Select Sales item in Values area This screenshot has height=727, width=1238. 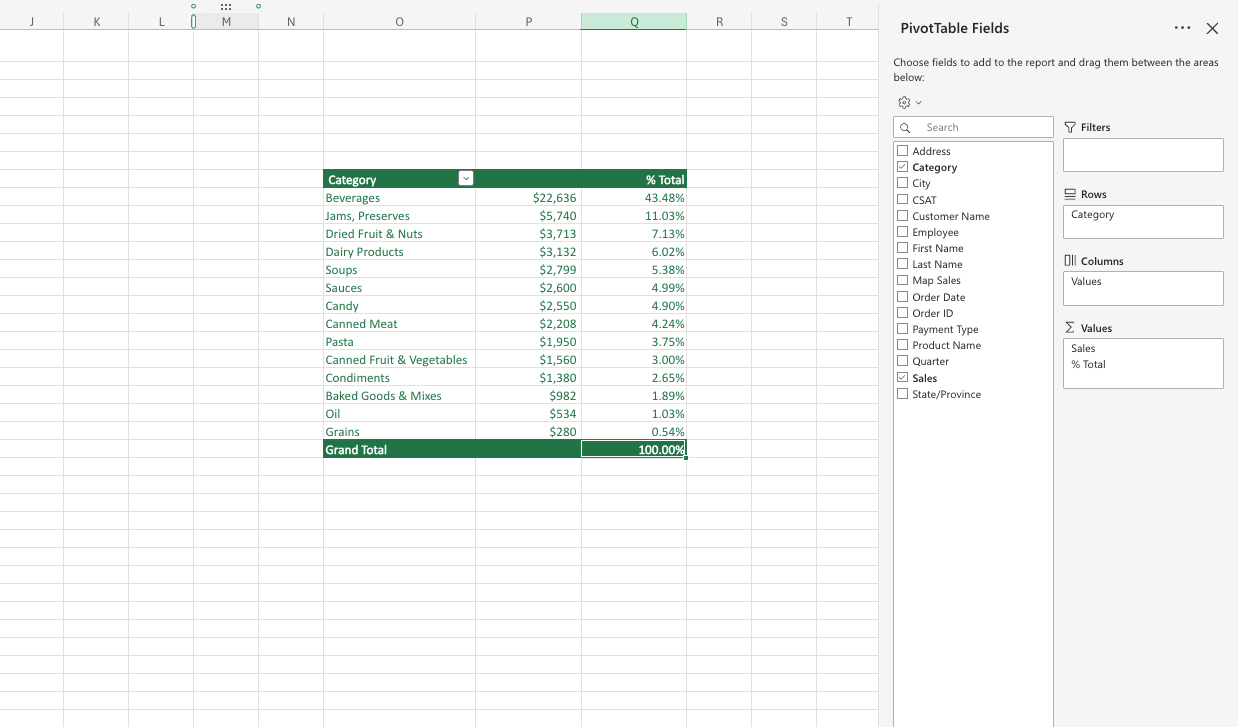click(1143, 349)
